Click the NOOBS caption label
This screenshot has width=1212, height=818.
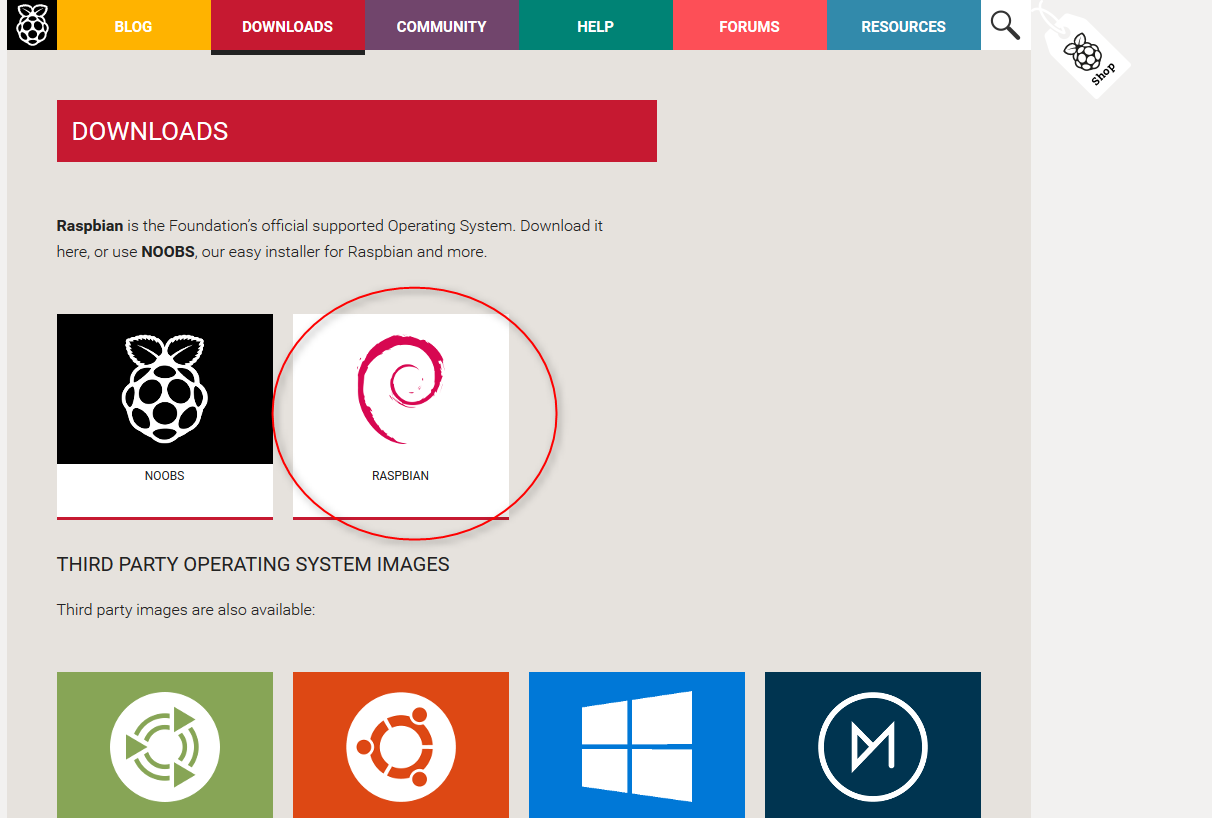pos(165,476)
